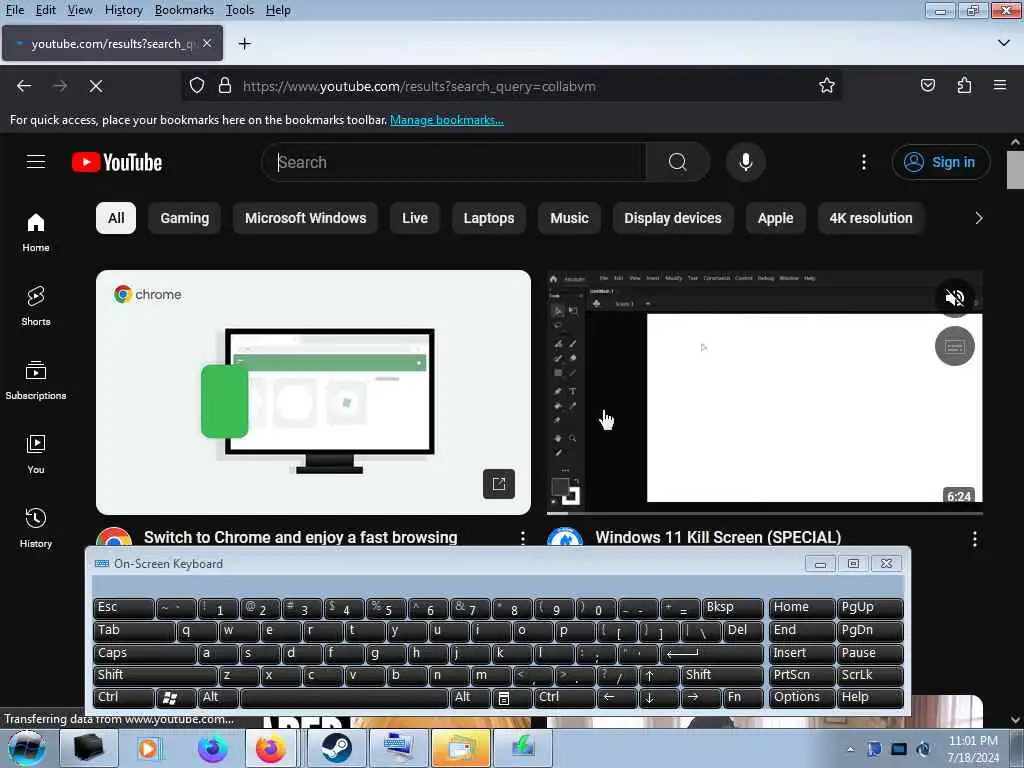Open a new Firefox tab
Viewport: 1024px width, 768px height.
(x=245, y=44)
